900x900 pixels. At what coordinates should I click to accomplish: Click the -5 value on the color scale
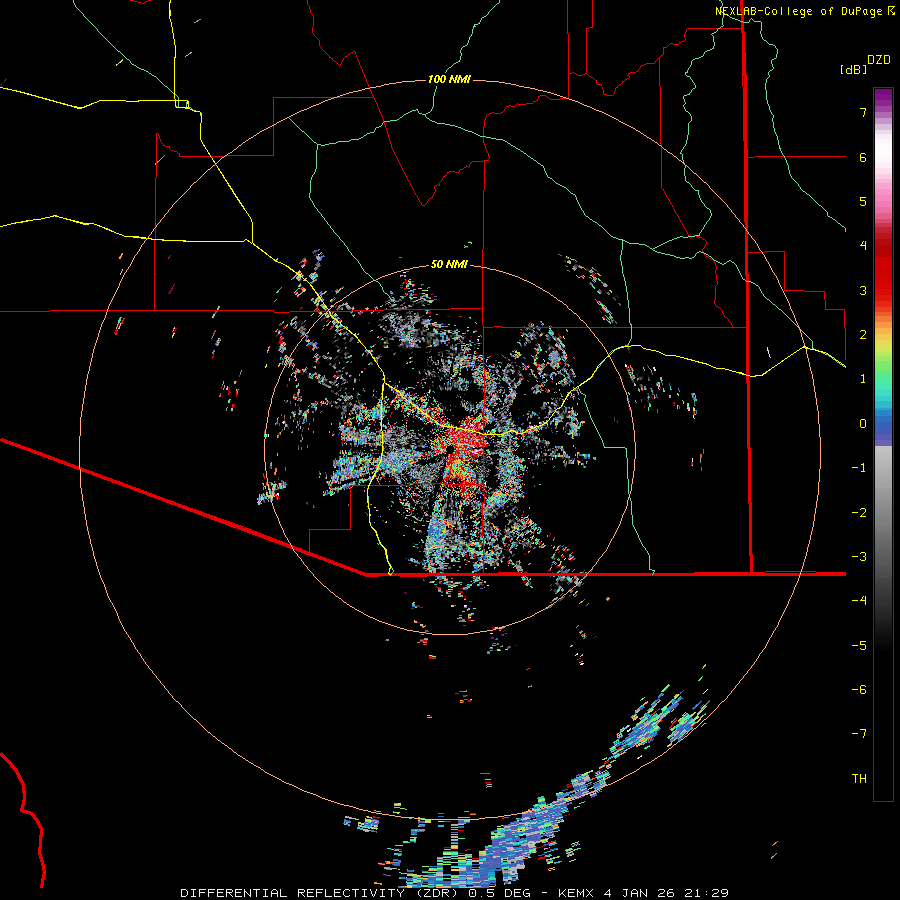[859, 646]
